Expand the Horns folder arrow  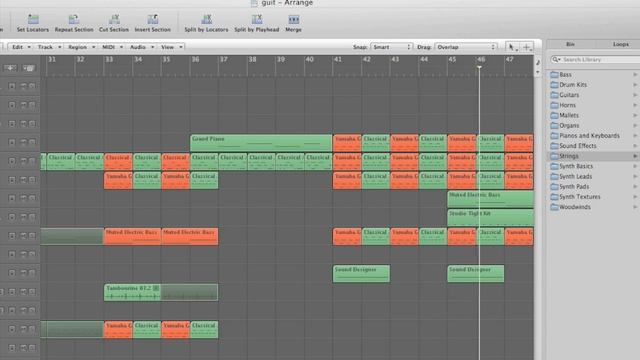pyautogui.click(x=635, y=105)
